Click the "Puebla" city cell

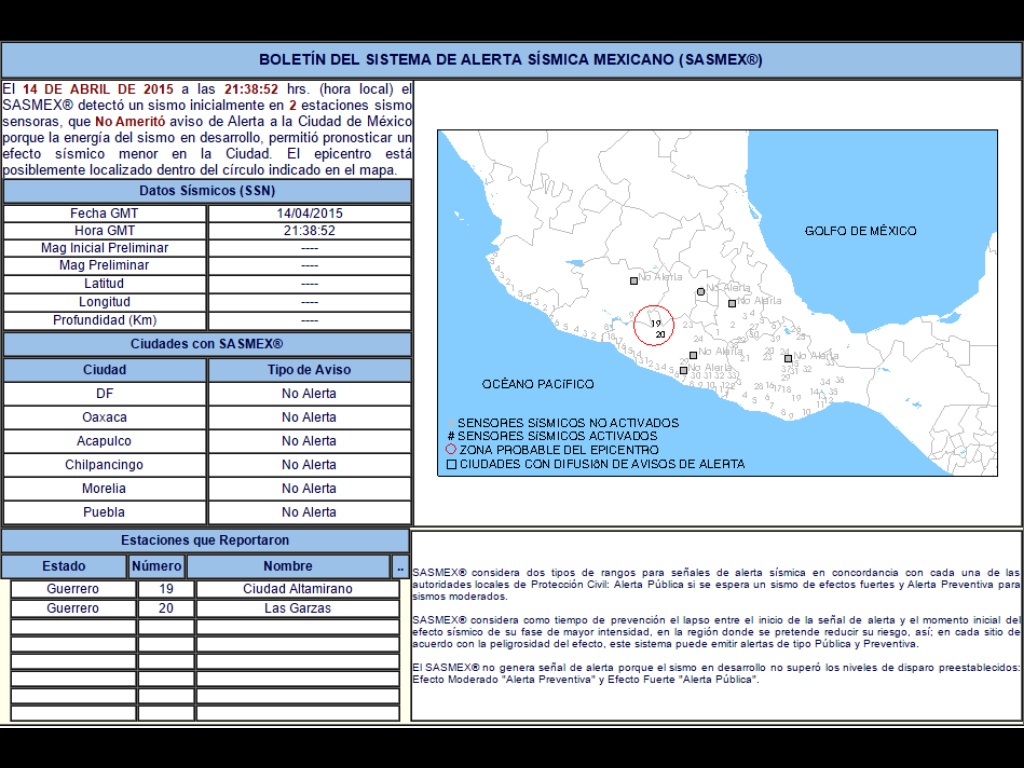[104, 512]
